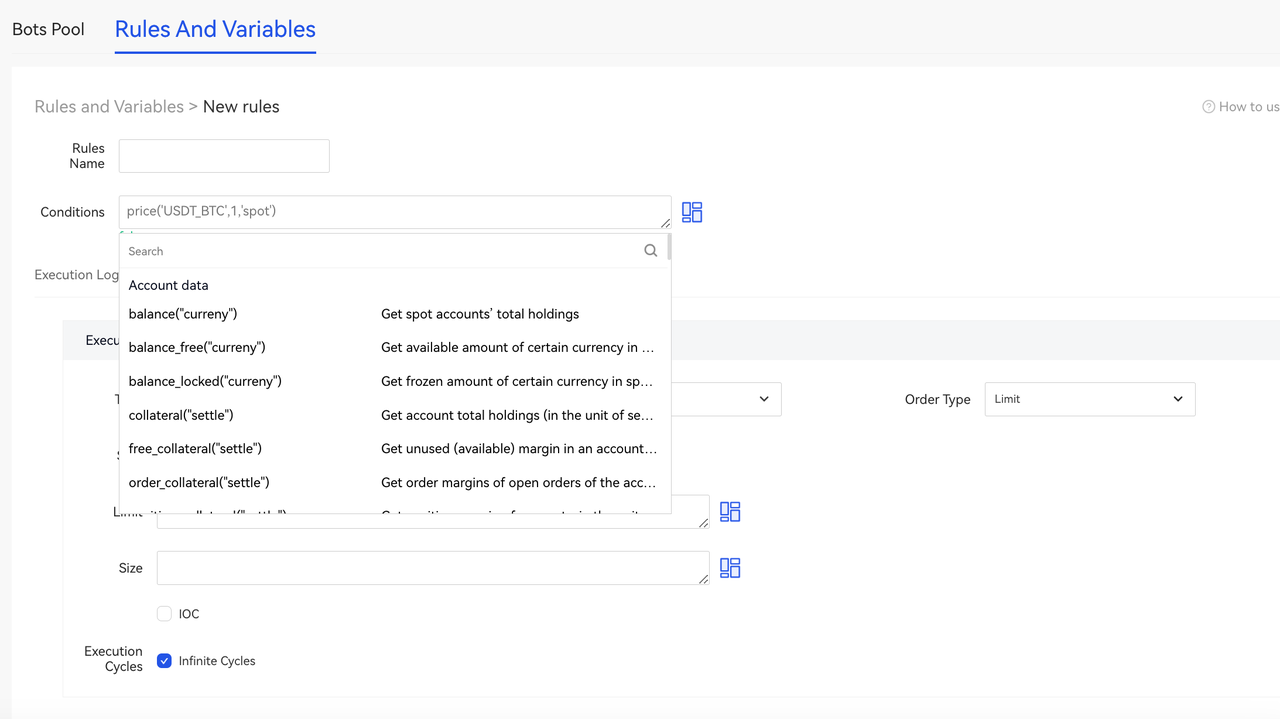Image resolution: width=1280 pixels, height=719 pixels.
Task: Choose balance("curreny") from the function list
Action: (x=183, y=314)
